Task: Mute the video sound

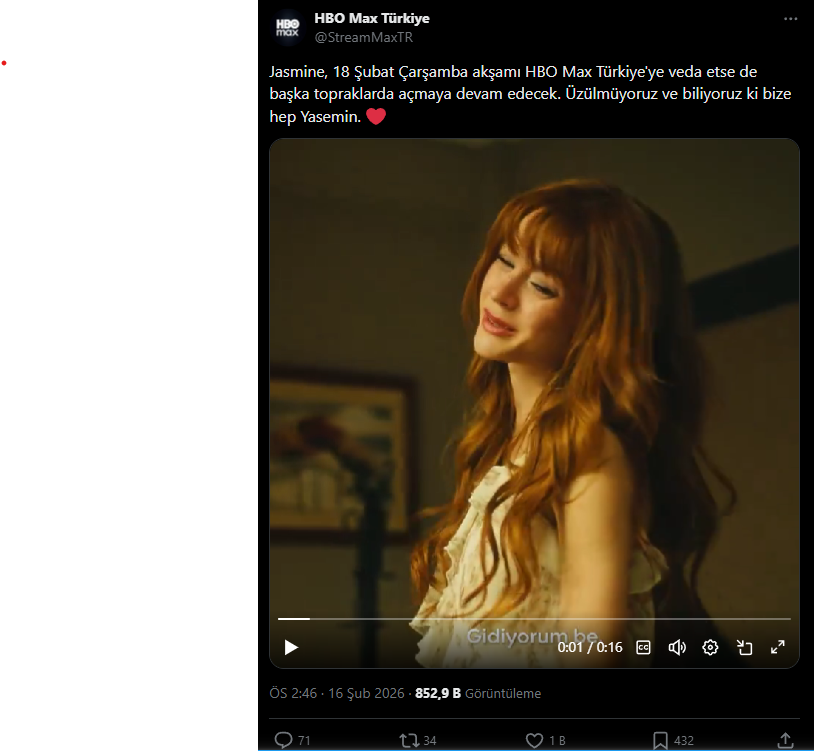Action: coord(677,647)
